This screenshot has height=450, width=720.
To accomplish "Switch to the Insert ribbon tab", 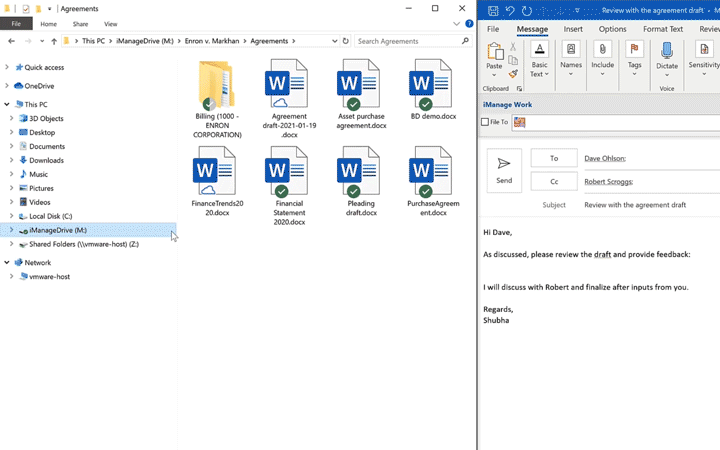I will pos(573,29).
